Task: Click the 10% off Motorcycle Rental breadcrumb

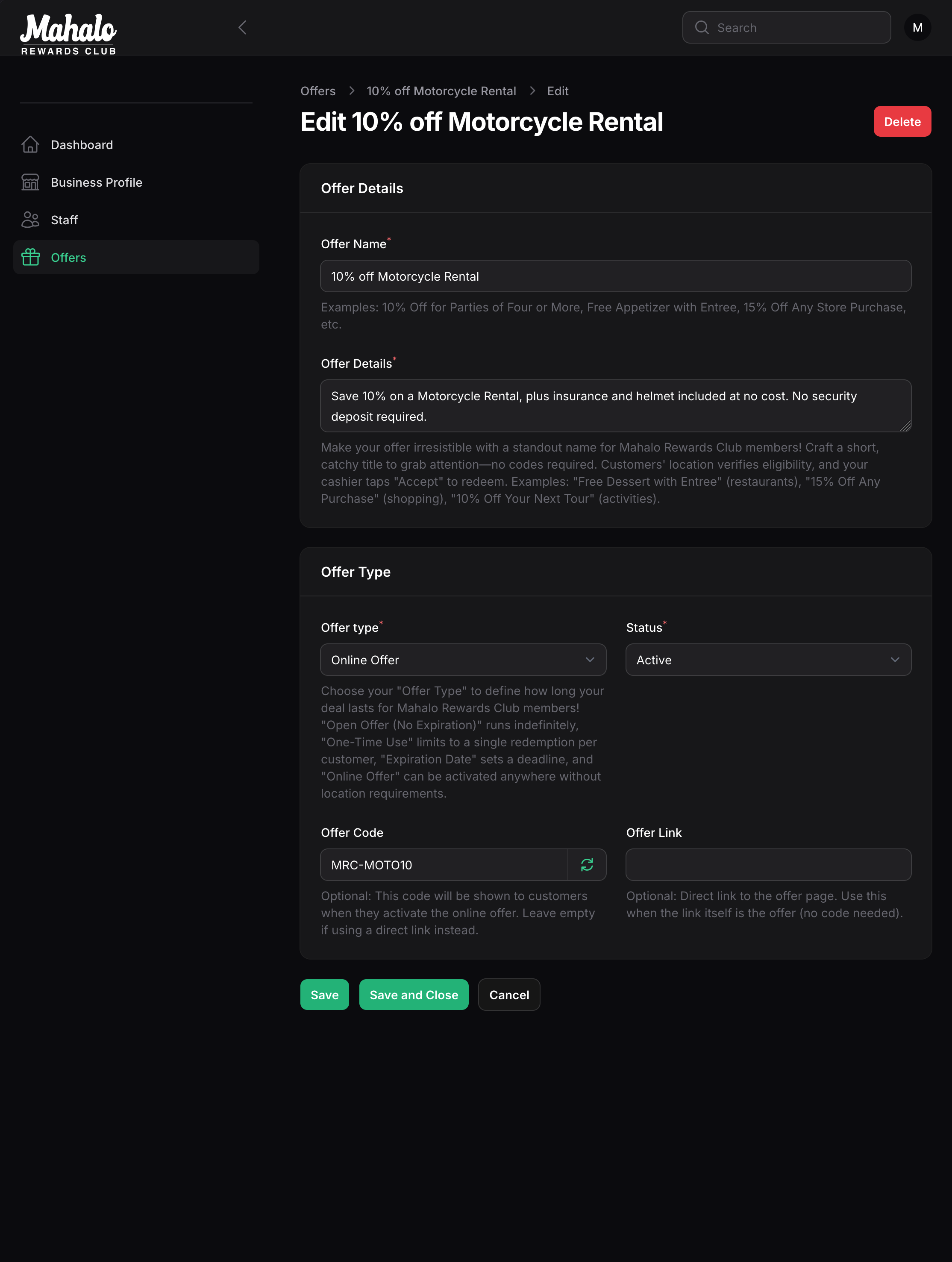Action: point(441,91)
